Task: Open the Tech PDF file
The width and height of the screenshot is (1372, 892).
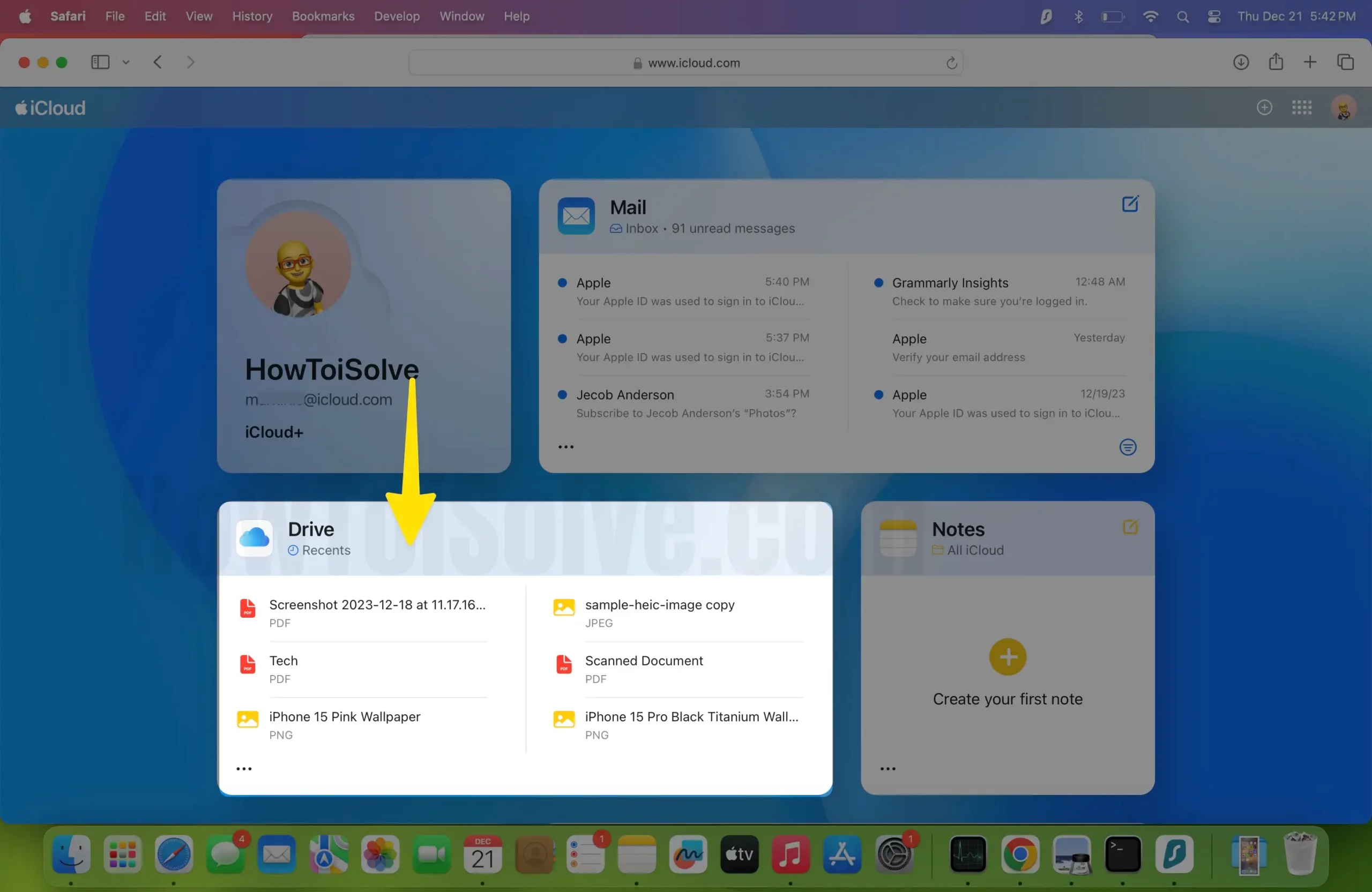Action: 362,669
